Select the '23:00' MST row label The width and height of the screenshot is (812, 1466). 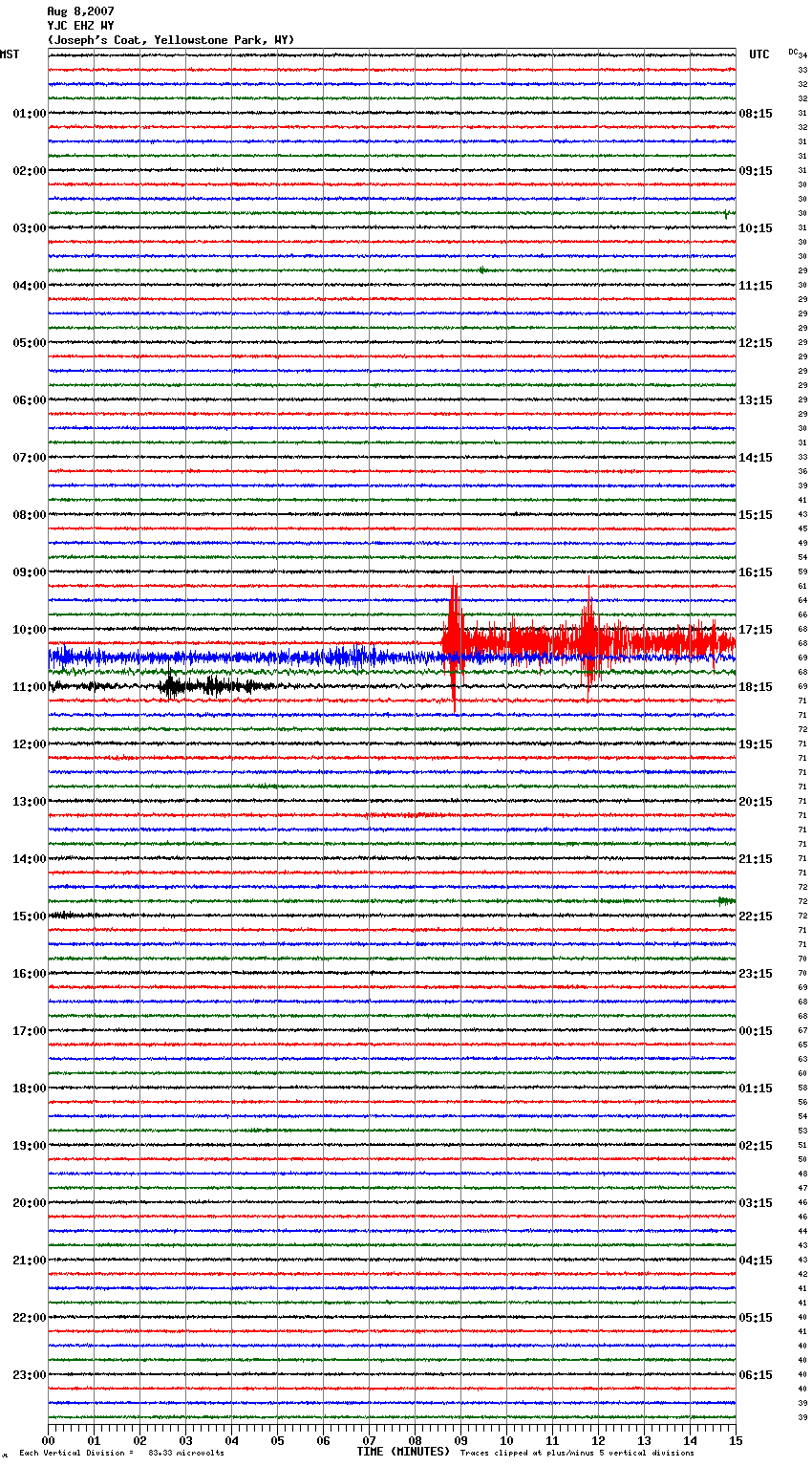click(x=29, y=1375)
